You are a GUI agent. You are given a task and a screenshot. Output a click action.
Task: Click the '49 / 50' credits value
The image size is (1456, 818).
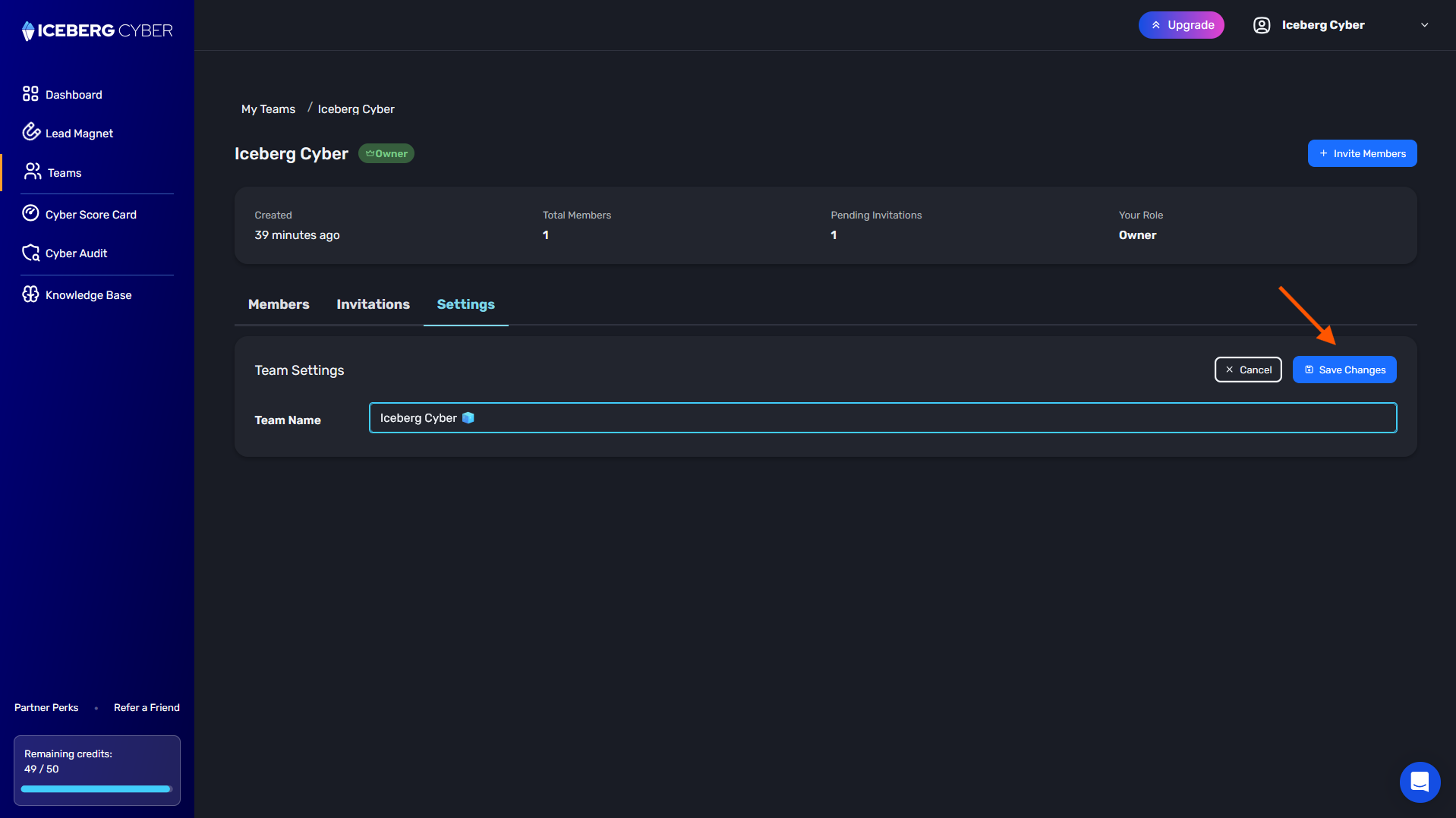pos(42,769)
